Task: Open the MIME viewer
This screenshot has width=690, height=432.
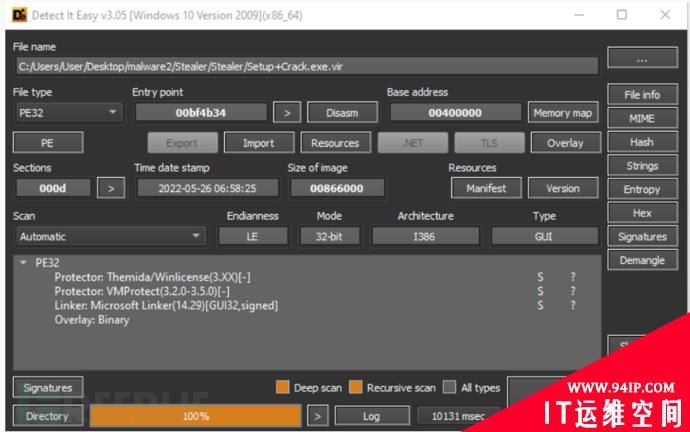Action: (x=642, y=118)
